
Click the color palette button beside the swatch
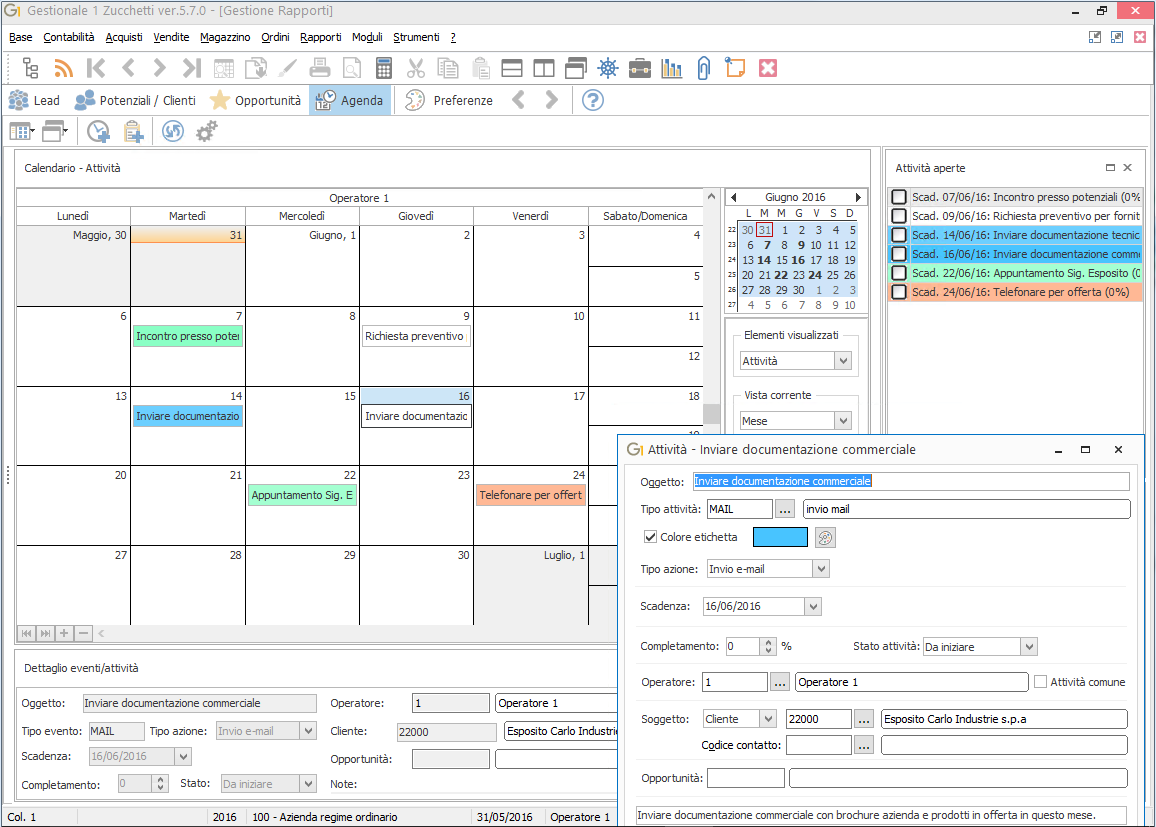tap(825, 537)
